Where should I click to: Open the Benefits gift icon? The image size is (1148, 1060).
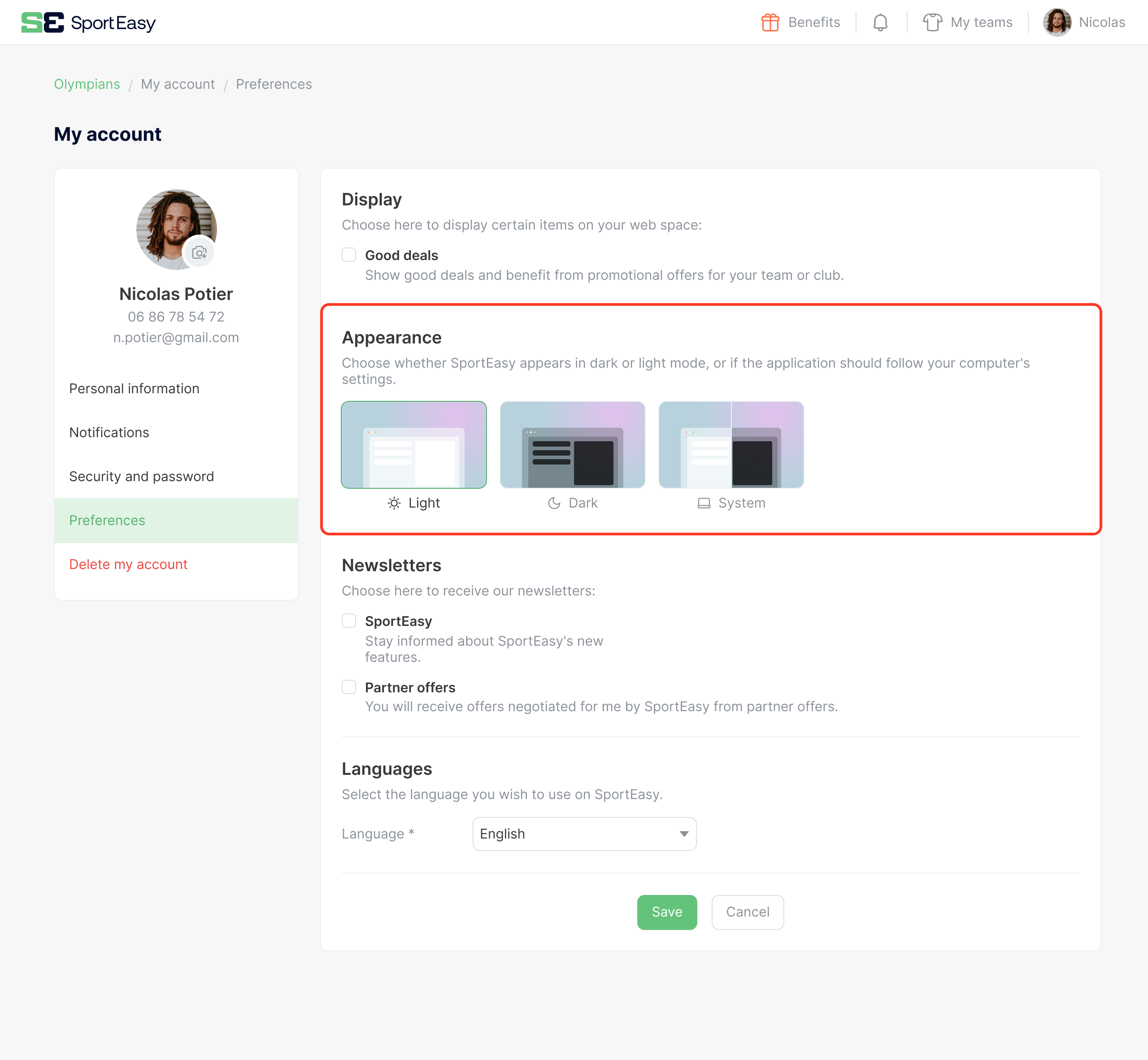770,22
